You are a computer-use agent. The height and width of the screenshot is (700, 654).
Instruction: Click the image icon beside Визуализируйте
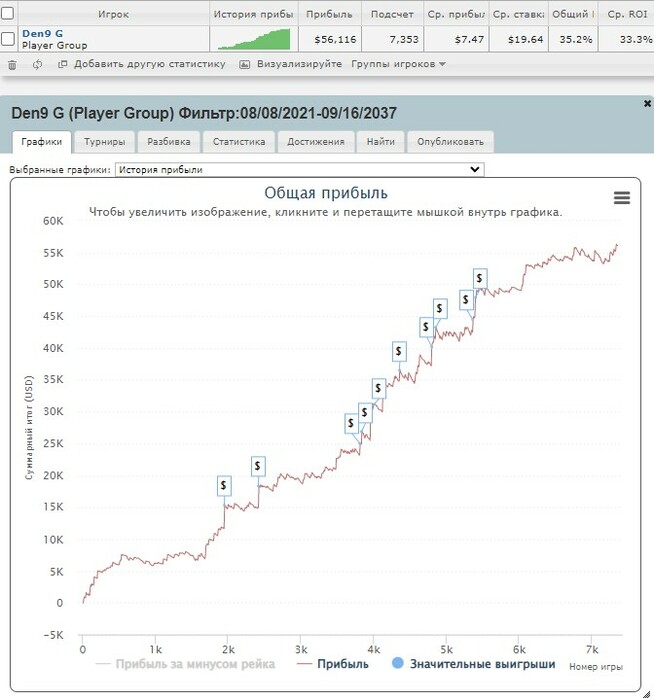244,64
